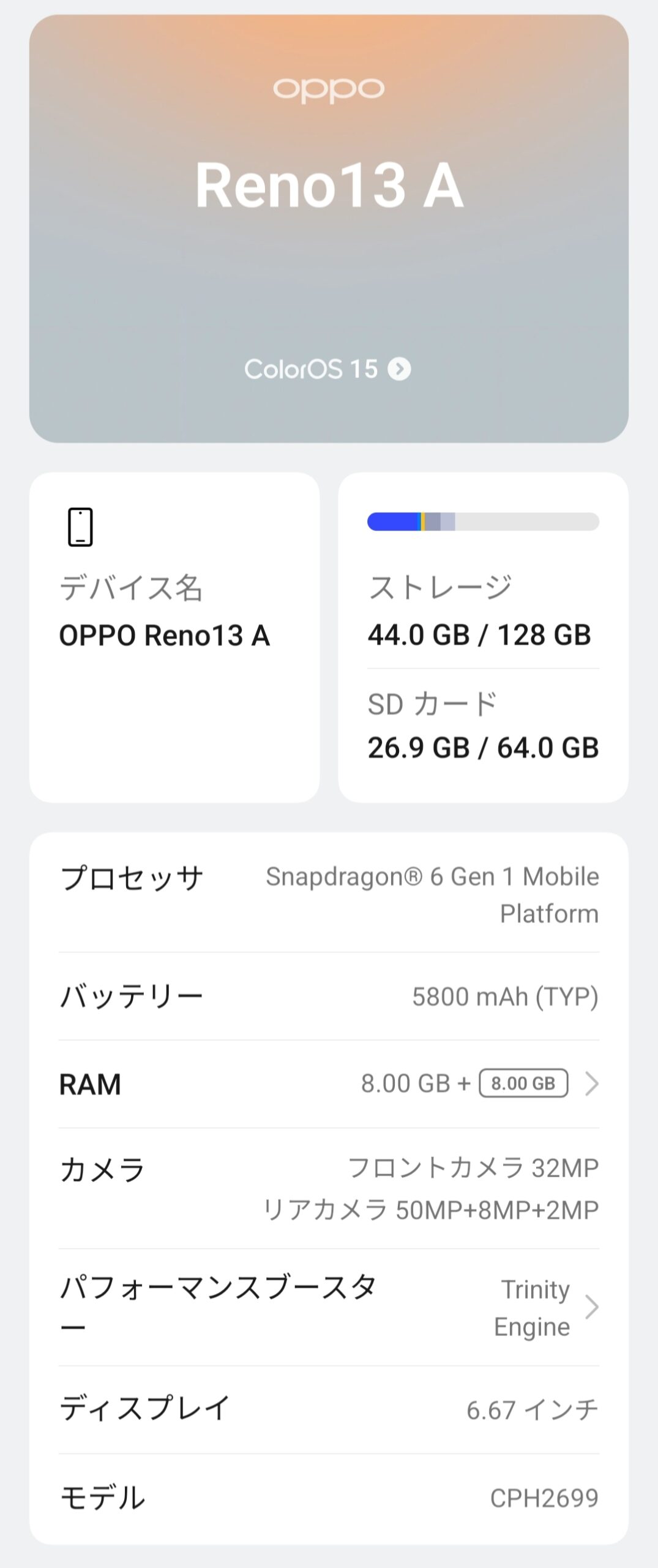Tap the OPPO logo in the banner
This screenshot has height=1568, width=658.
coord(329,90)
